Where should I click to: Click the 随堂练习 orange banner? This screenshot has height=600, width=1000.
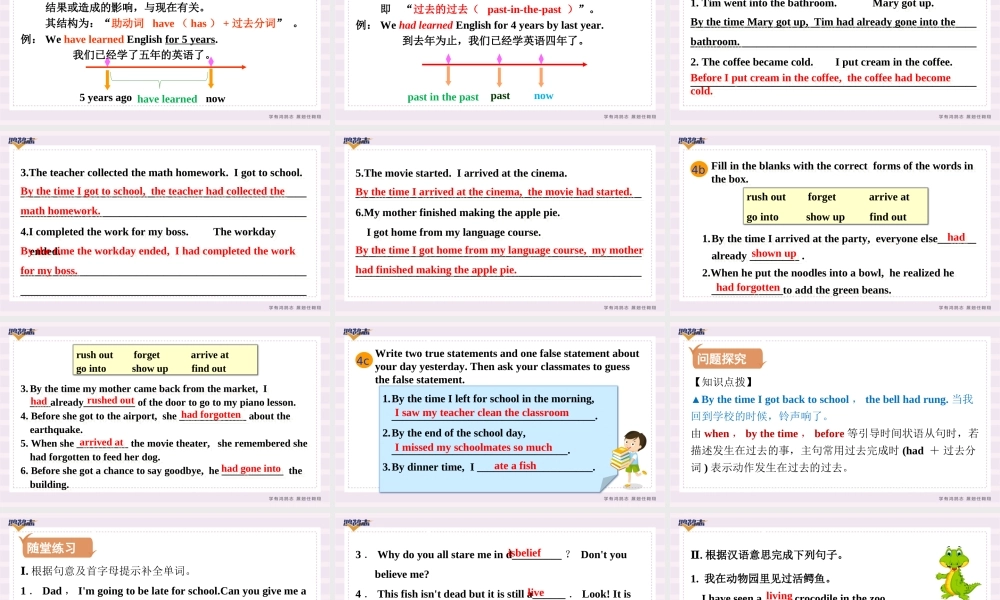pyautogui.click(x=55, y=548)
